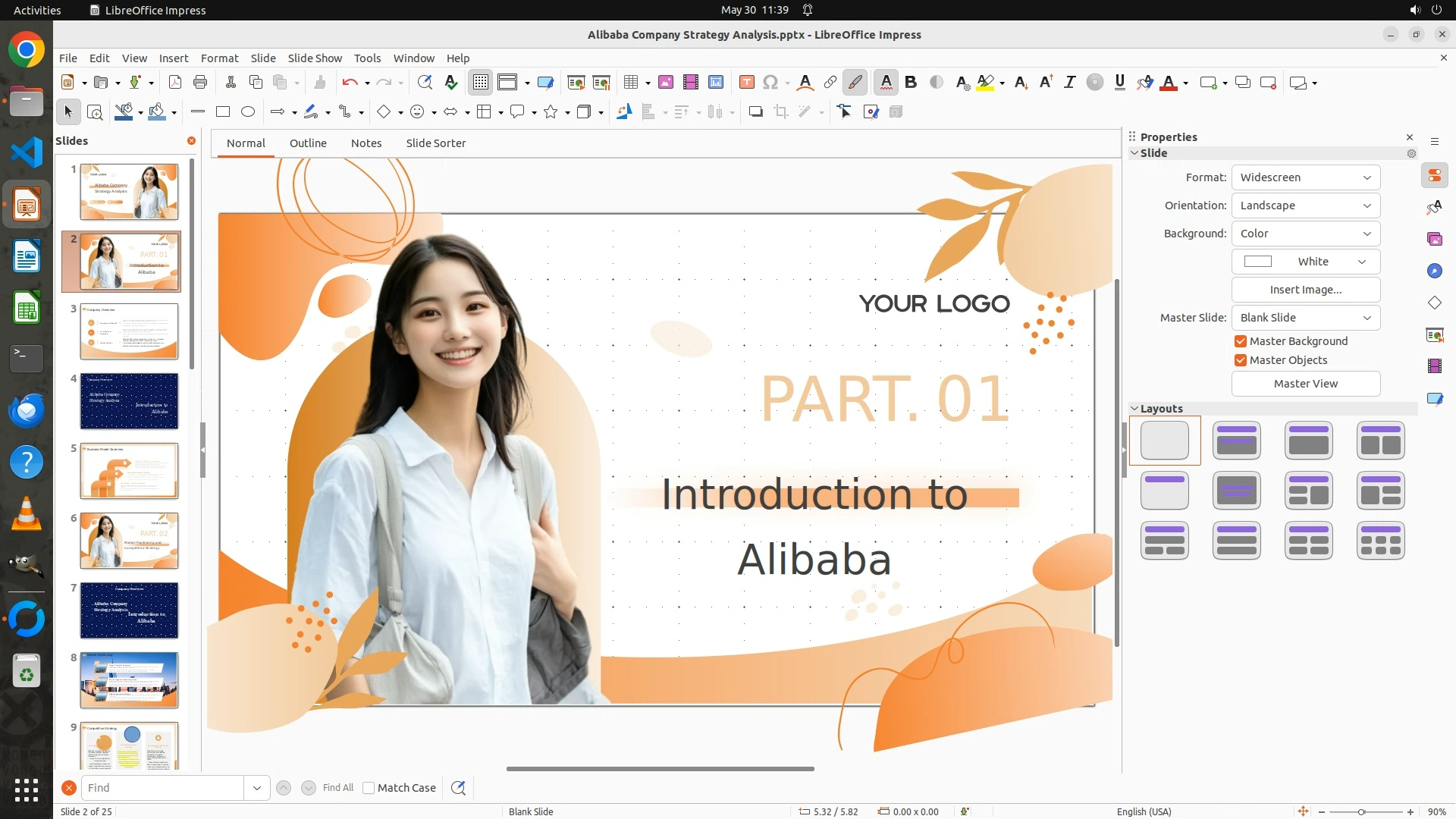The height and width of the screenshot is (819, 1456).
Task: Click the Insert Table icon
Action: (630, 83)
